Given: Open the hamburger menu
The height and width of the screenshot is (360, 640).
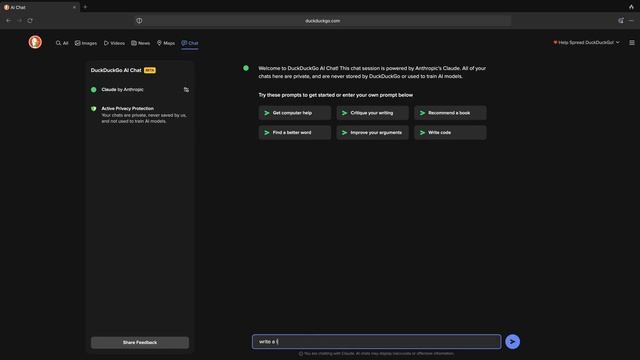Looking at the screenshot, I should (x=632, y=42).
